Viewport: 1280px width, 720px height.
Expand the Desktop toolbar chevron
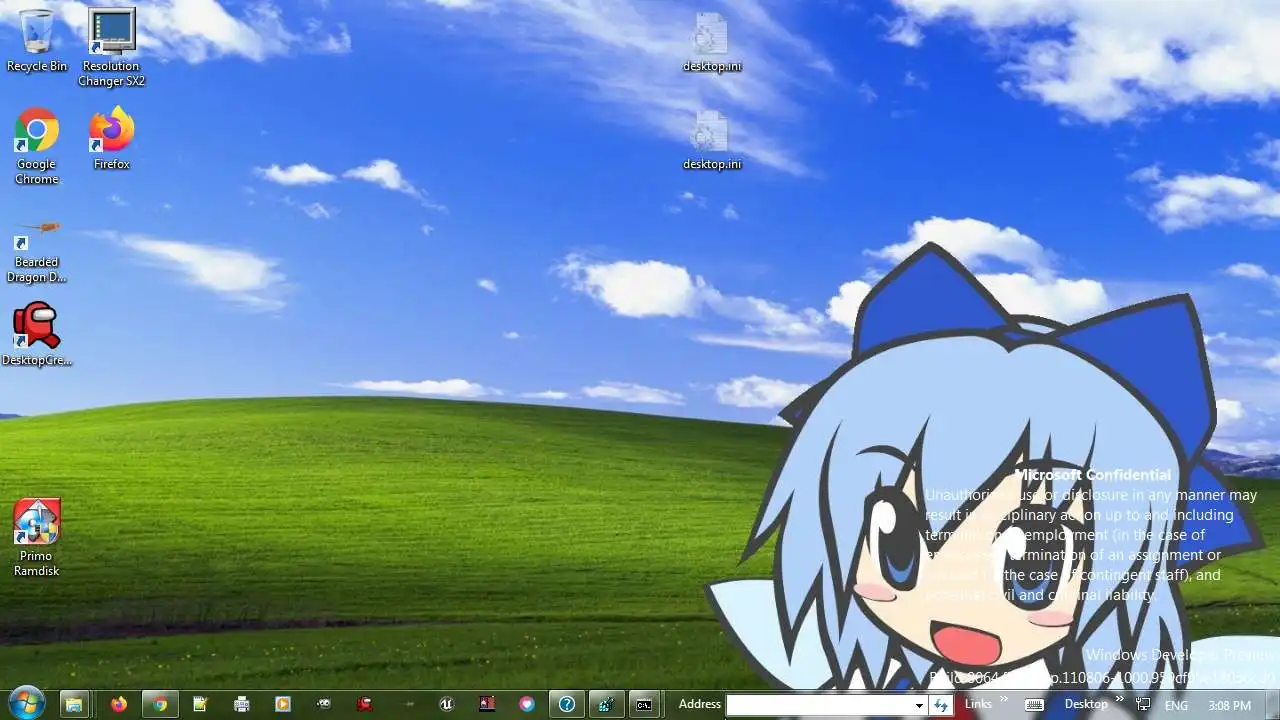point(1119,699)
